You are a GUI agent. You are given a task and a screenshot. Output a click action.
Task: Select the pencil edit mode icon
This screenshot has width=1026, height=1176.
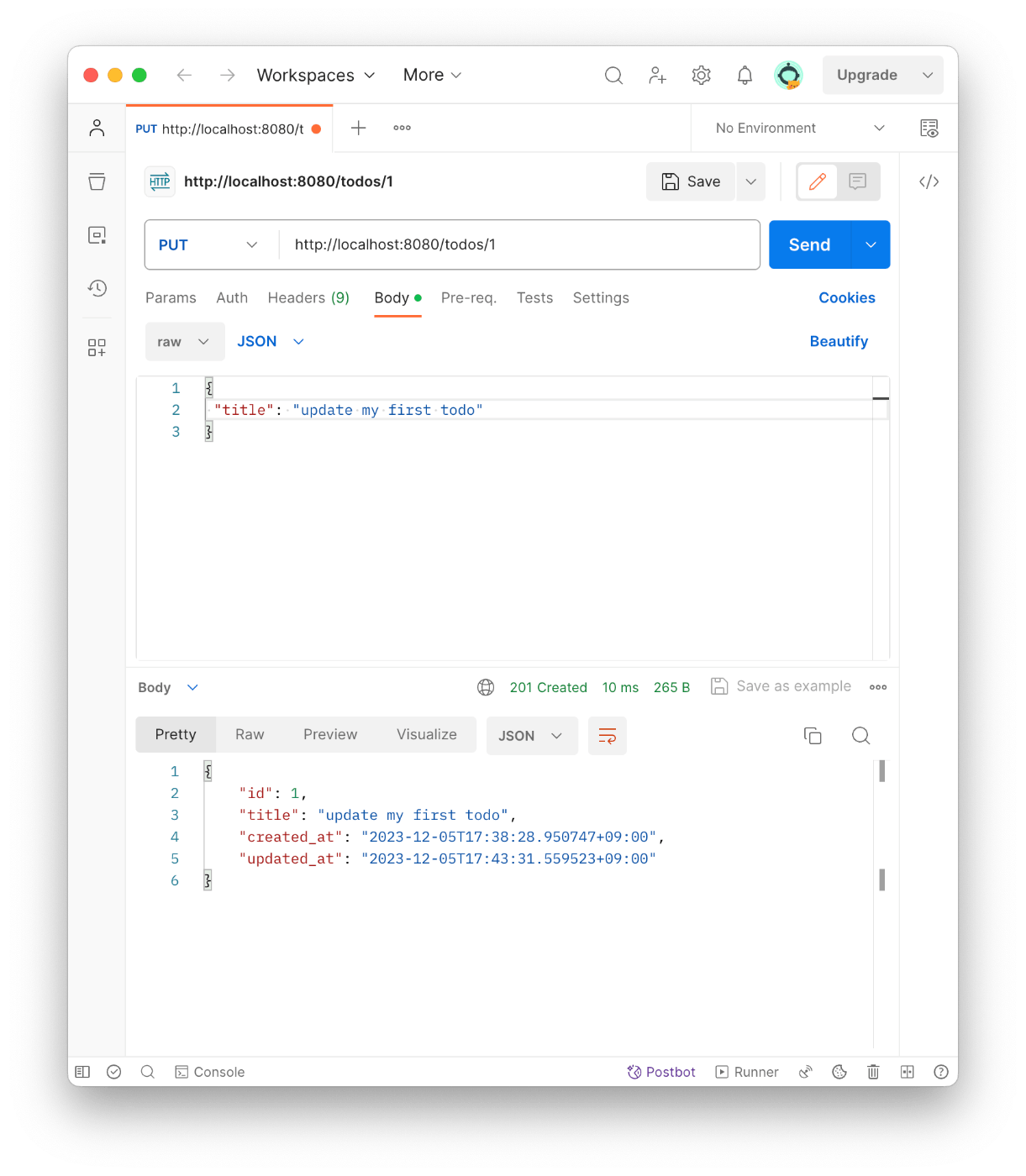(x=818, y=181)
